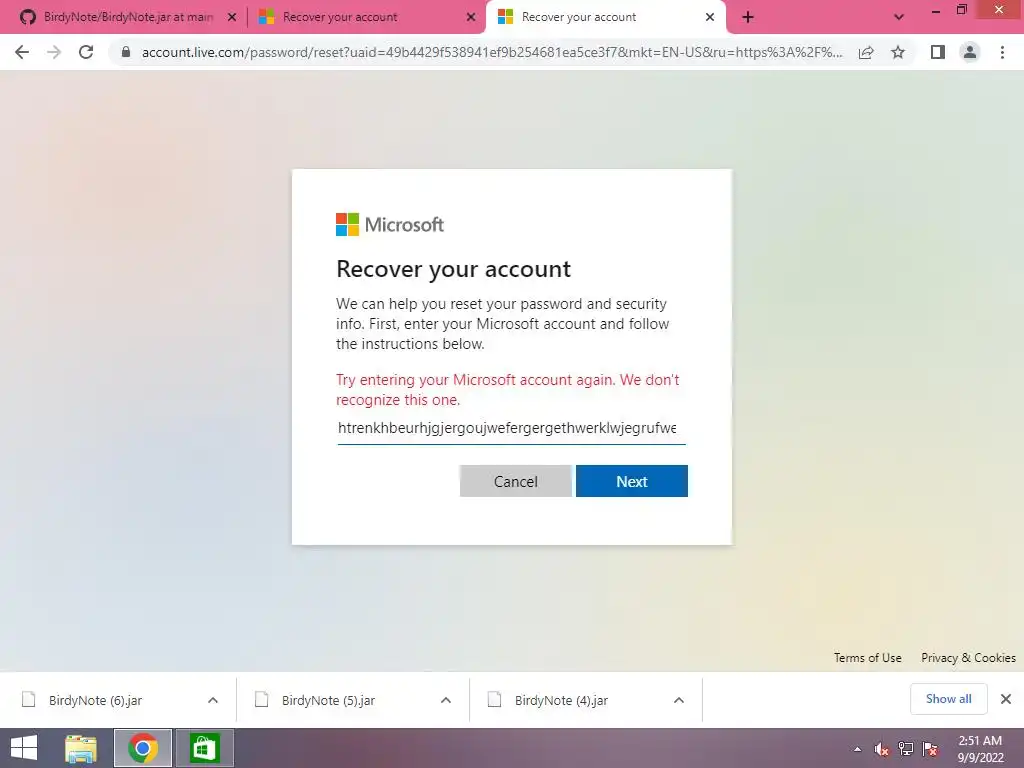This screenshot has width=1024, height=768.
Task: Close the downloads bar
Action: [x=1006, y=699]
